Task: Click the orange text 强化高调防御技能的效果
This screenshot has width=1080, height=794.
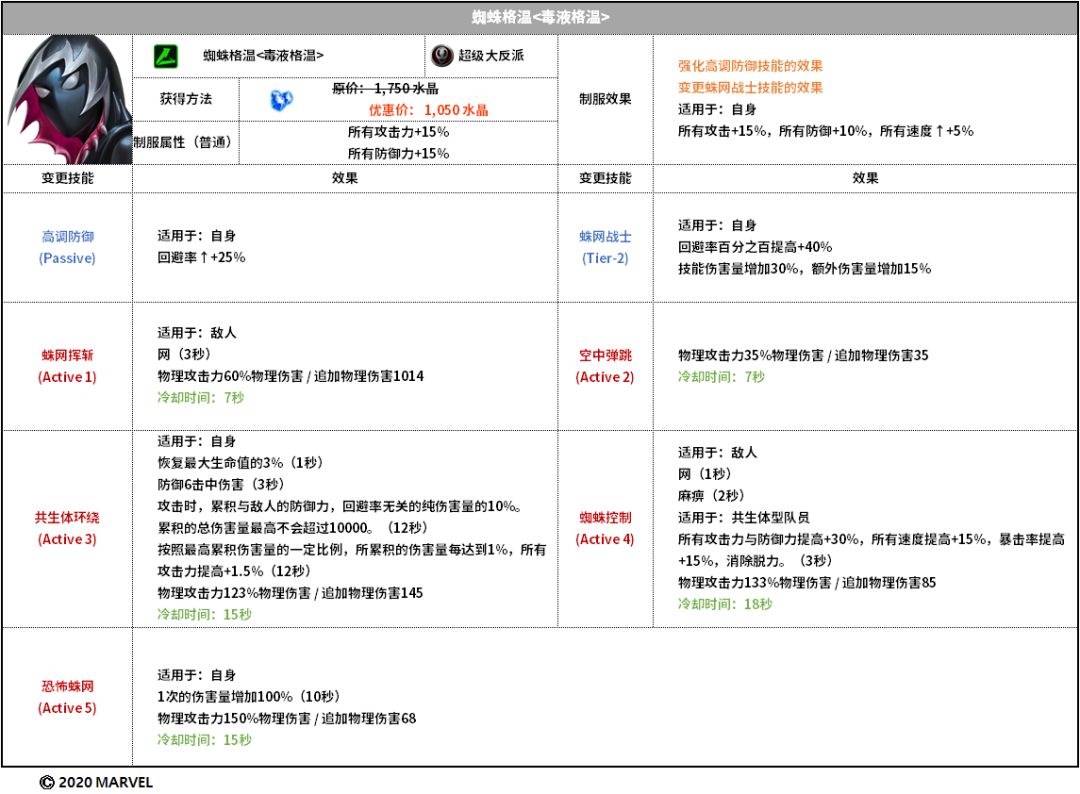Action: tap(750, 66)
